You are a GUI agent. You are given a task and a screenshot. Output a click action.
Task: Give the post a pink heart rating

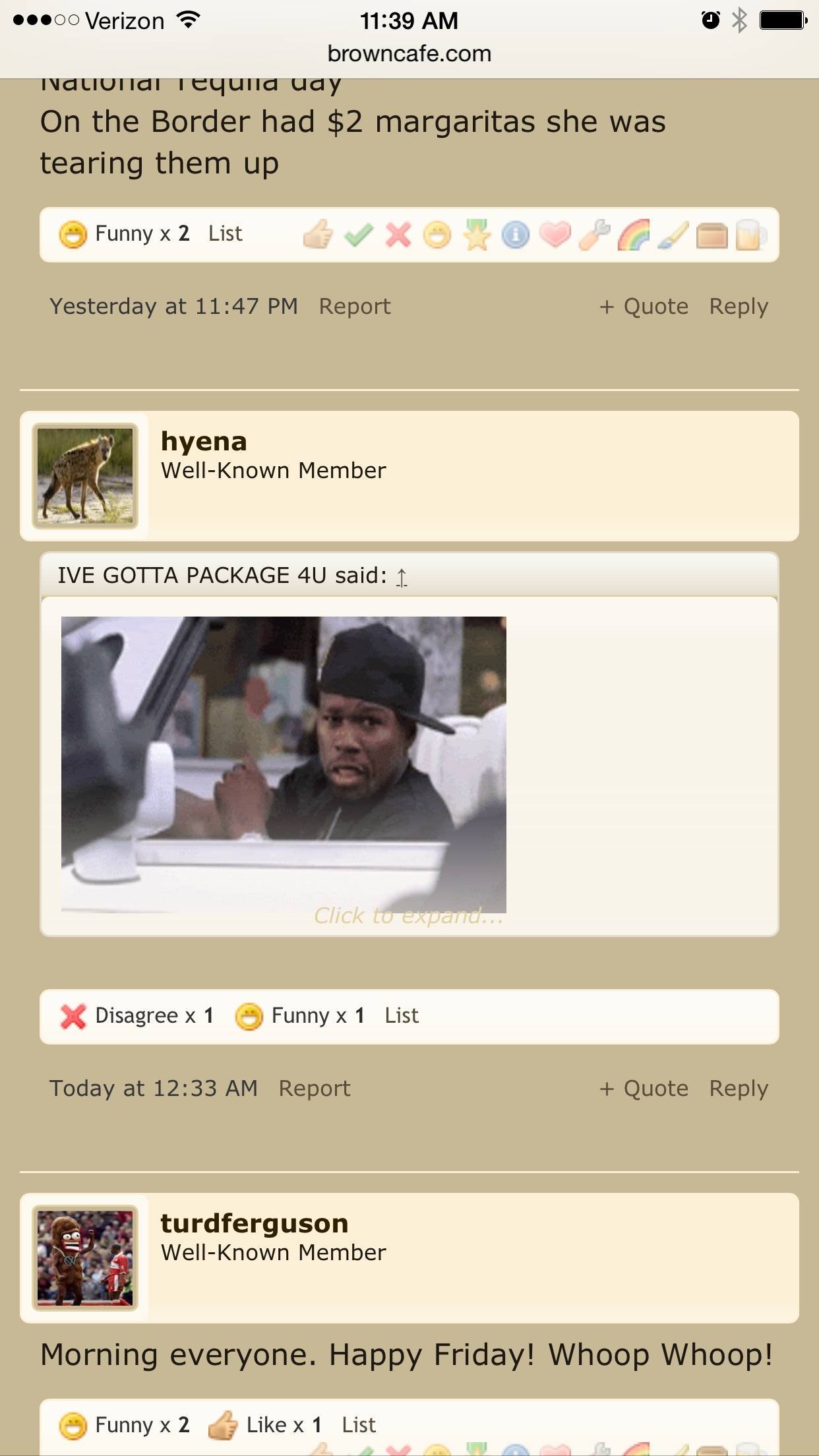[x=555, y=235]
